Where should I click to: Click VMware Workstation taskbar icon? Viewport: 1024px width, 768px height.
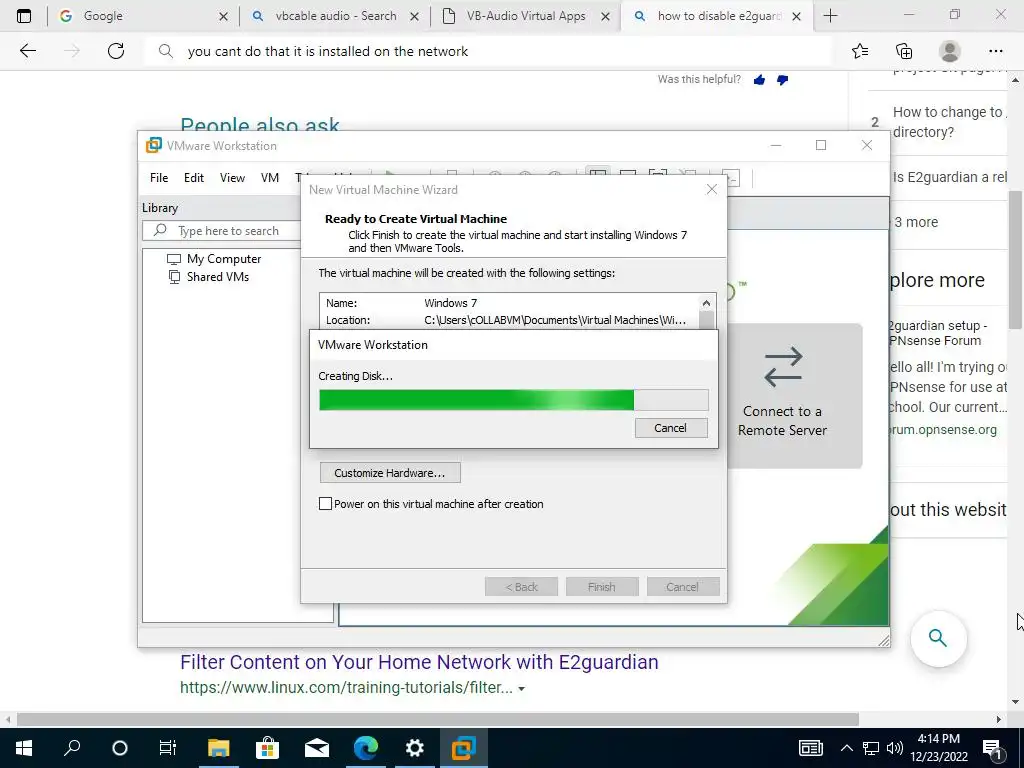(x=464, y=748)
